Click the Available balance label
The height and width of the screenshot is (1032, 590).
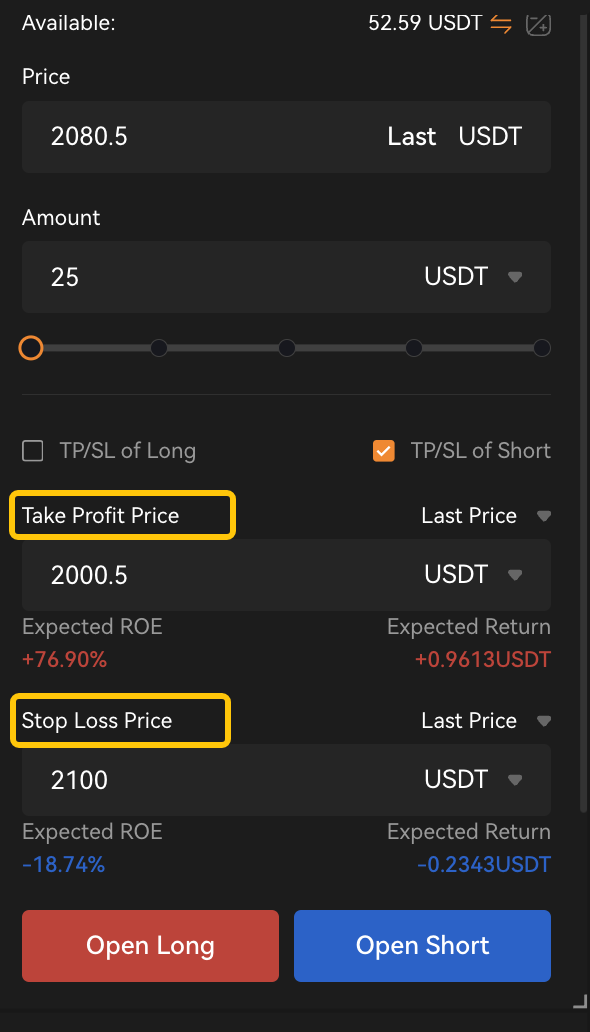point(67,22)
